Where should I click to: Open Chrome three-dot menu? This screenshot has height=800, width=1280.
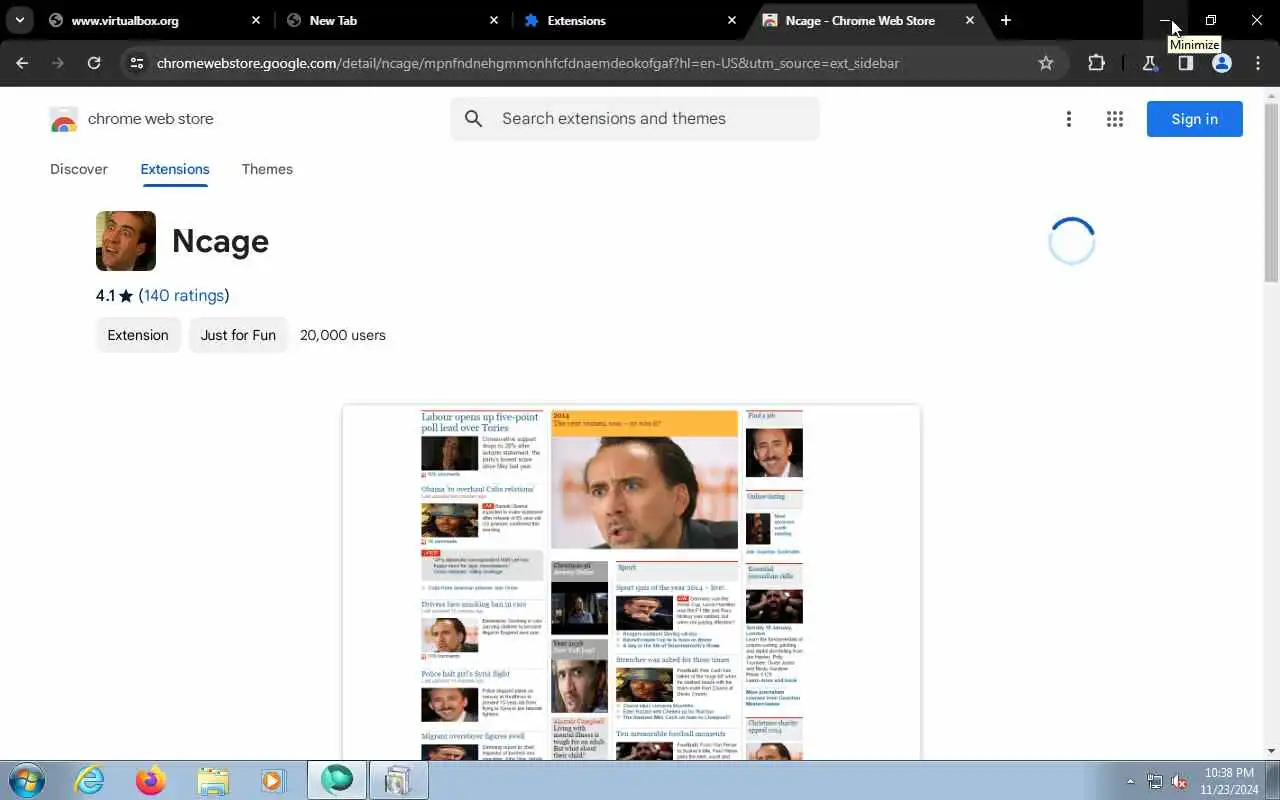1257,63
